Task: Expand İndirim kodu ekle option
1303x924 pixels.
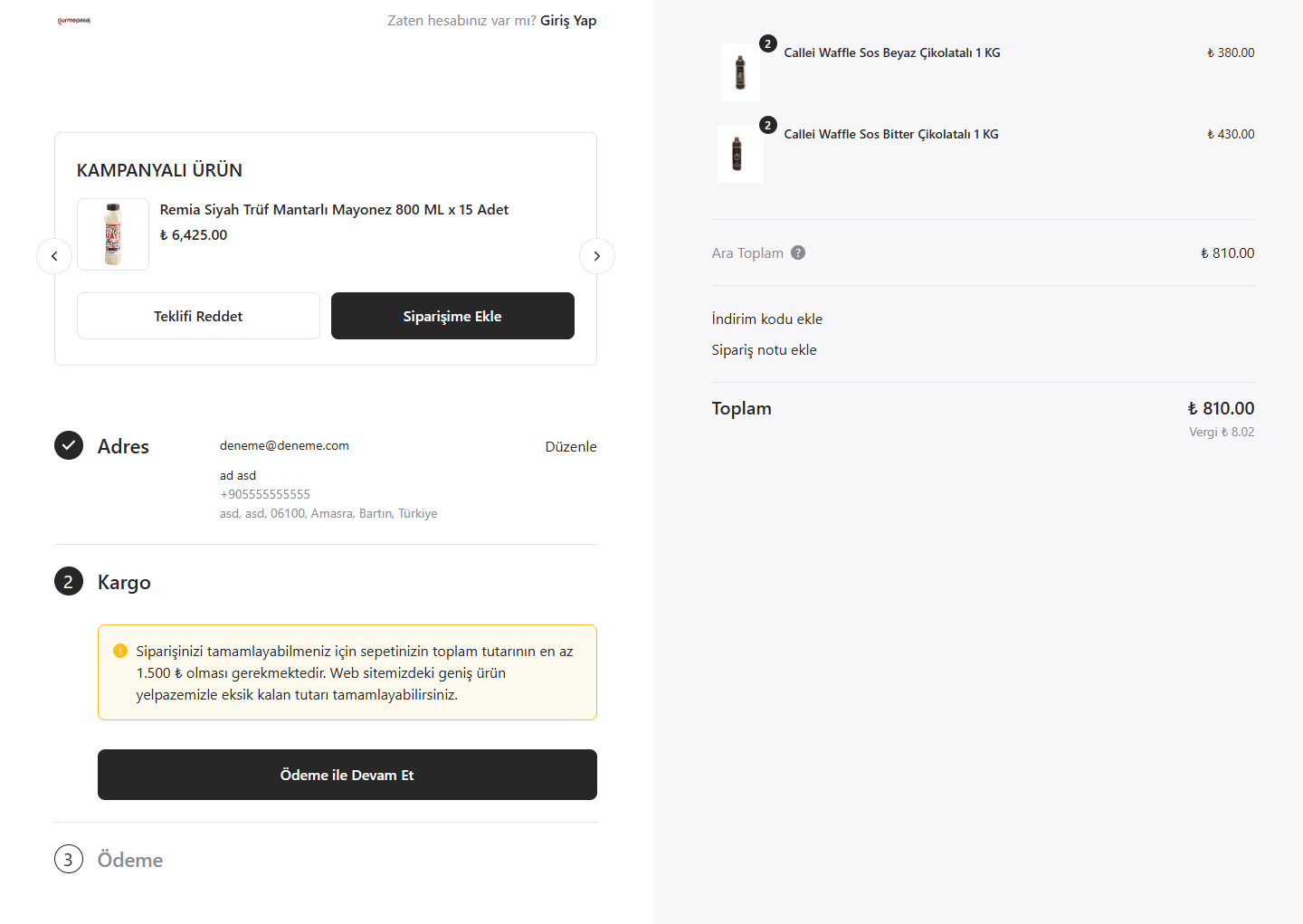Action: click(x=767, y=319)
